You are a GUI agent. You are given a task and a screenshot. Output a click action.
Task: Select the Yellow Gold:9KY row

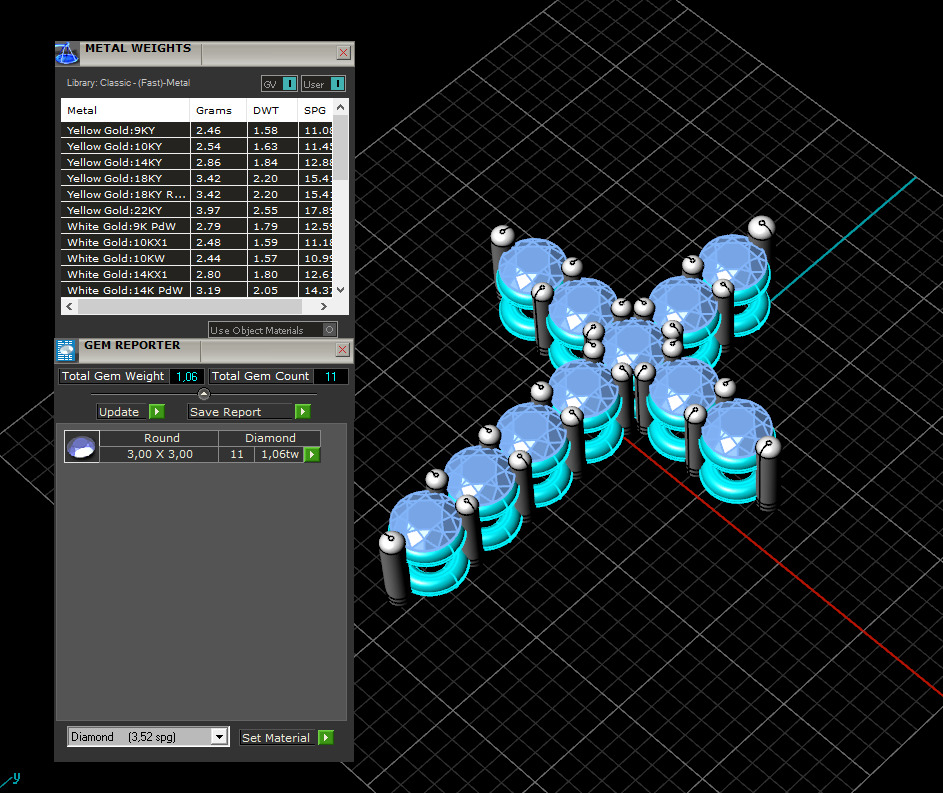point(197,130)
